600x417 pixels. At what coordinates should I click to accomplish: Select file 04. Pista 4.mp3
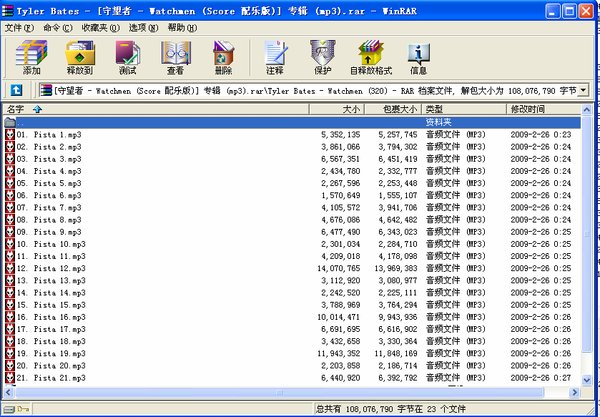coord(49,171)
